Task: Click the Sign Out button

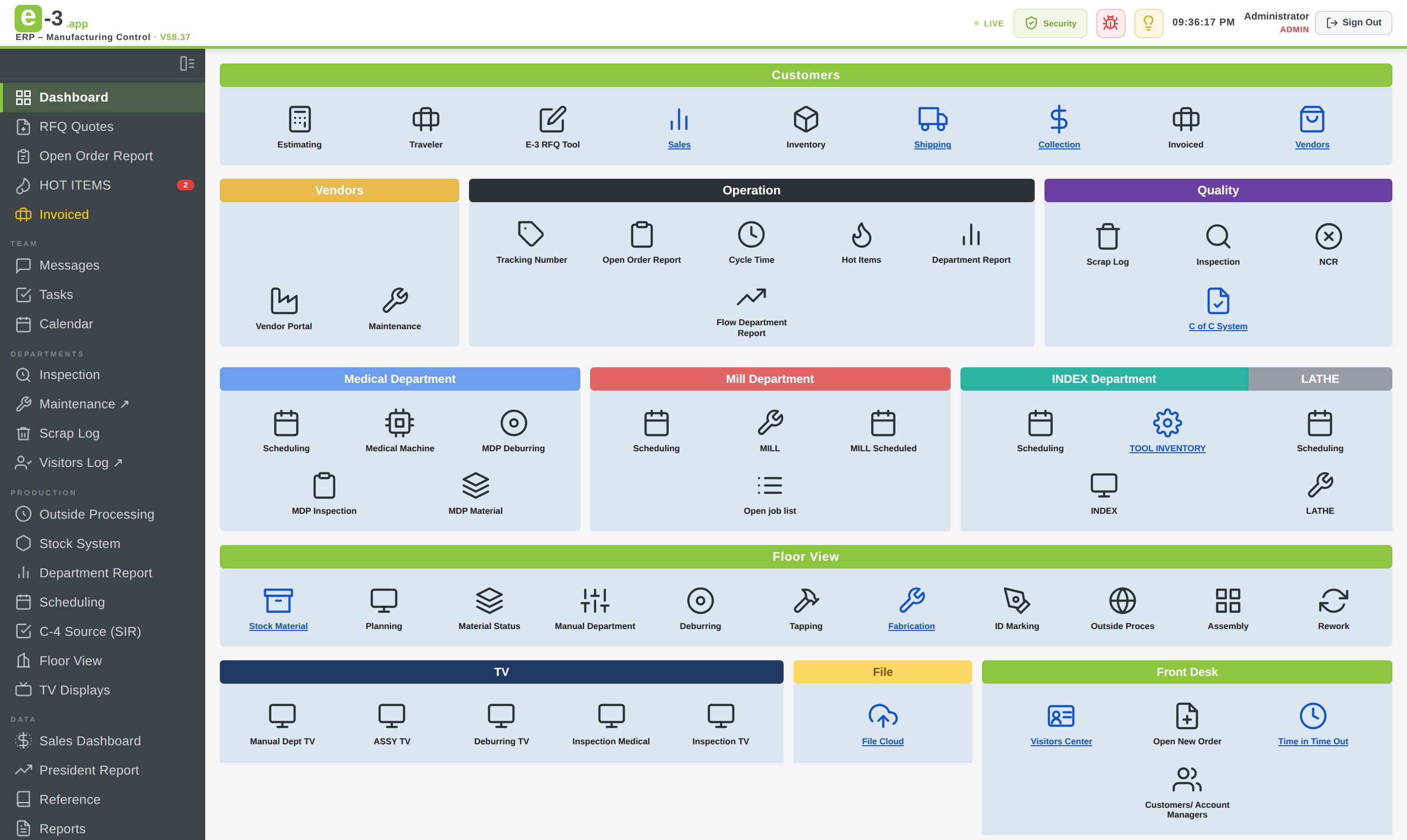Action: pyautogui.click(x=1353, y=22)
